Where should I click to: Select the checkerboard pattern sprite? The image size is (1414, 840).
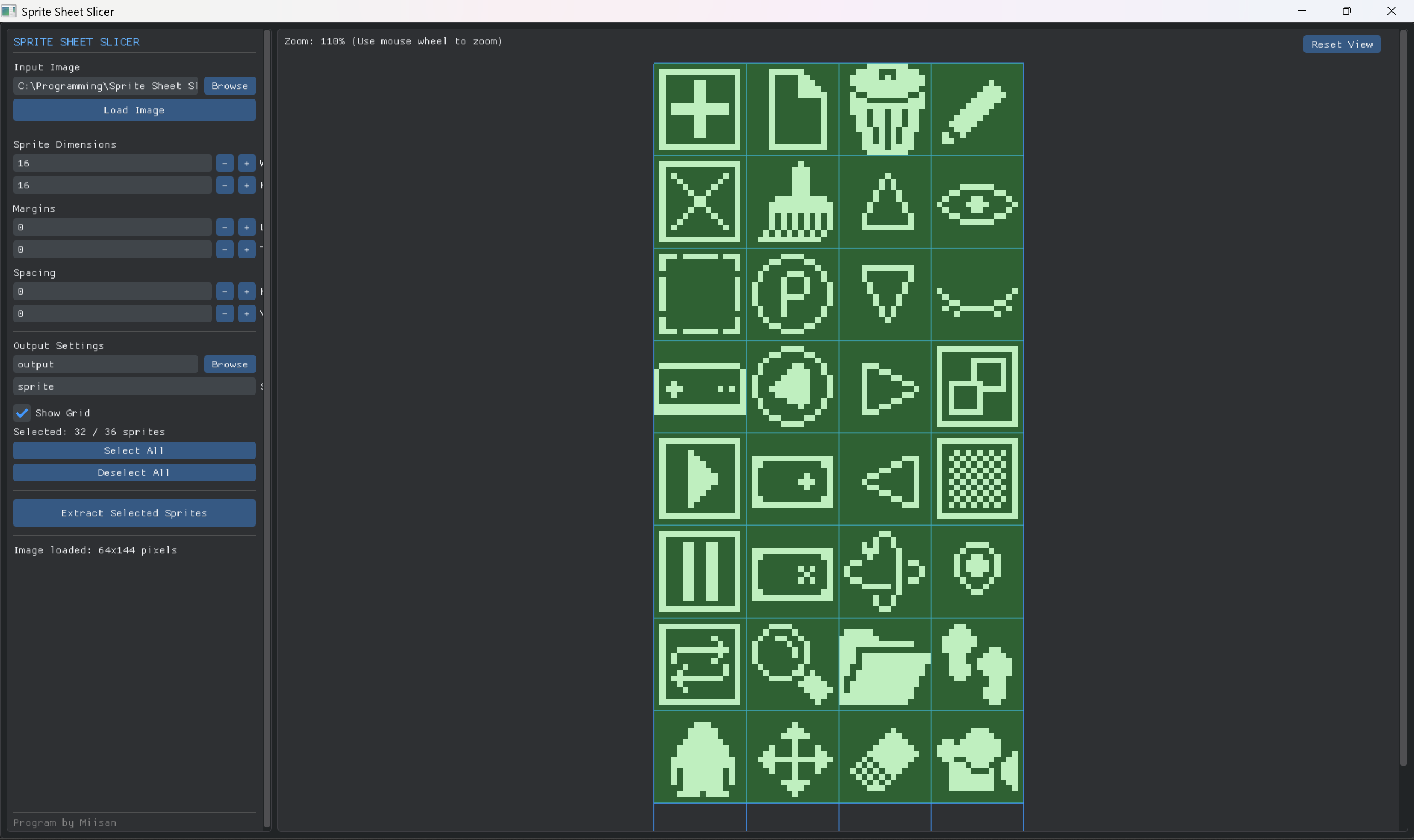(976, 479)
